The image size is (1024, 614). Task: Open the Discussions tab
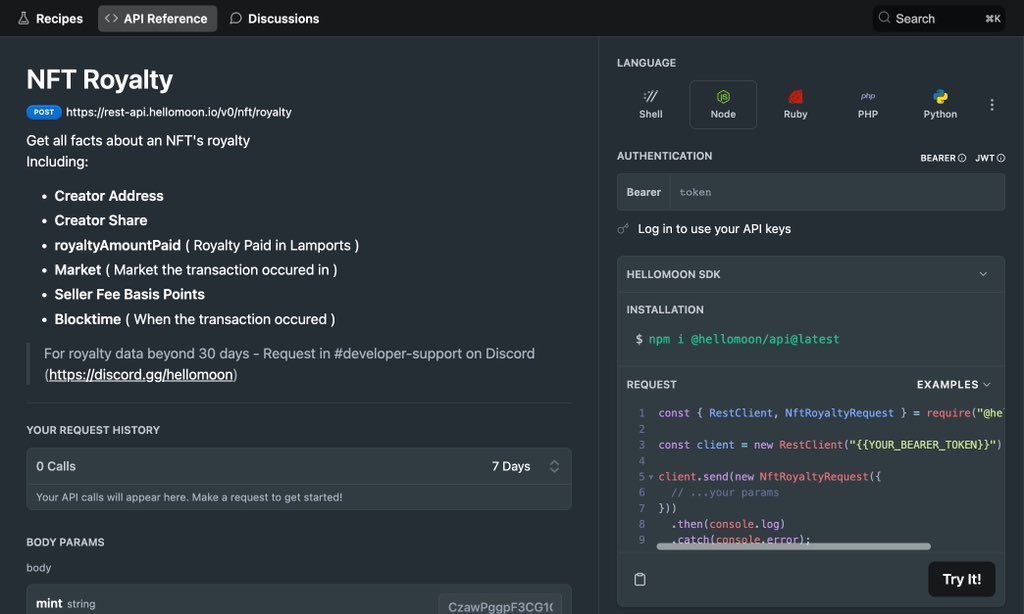click(274, 18)
